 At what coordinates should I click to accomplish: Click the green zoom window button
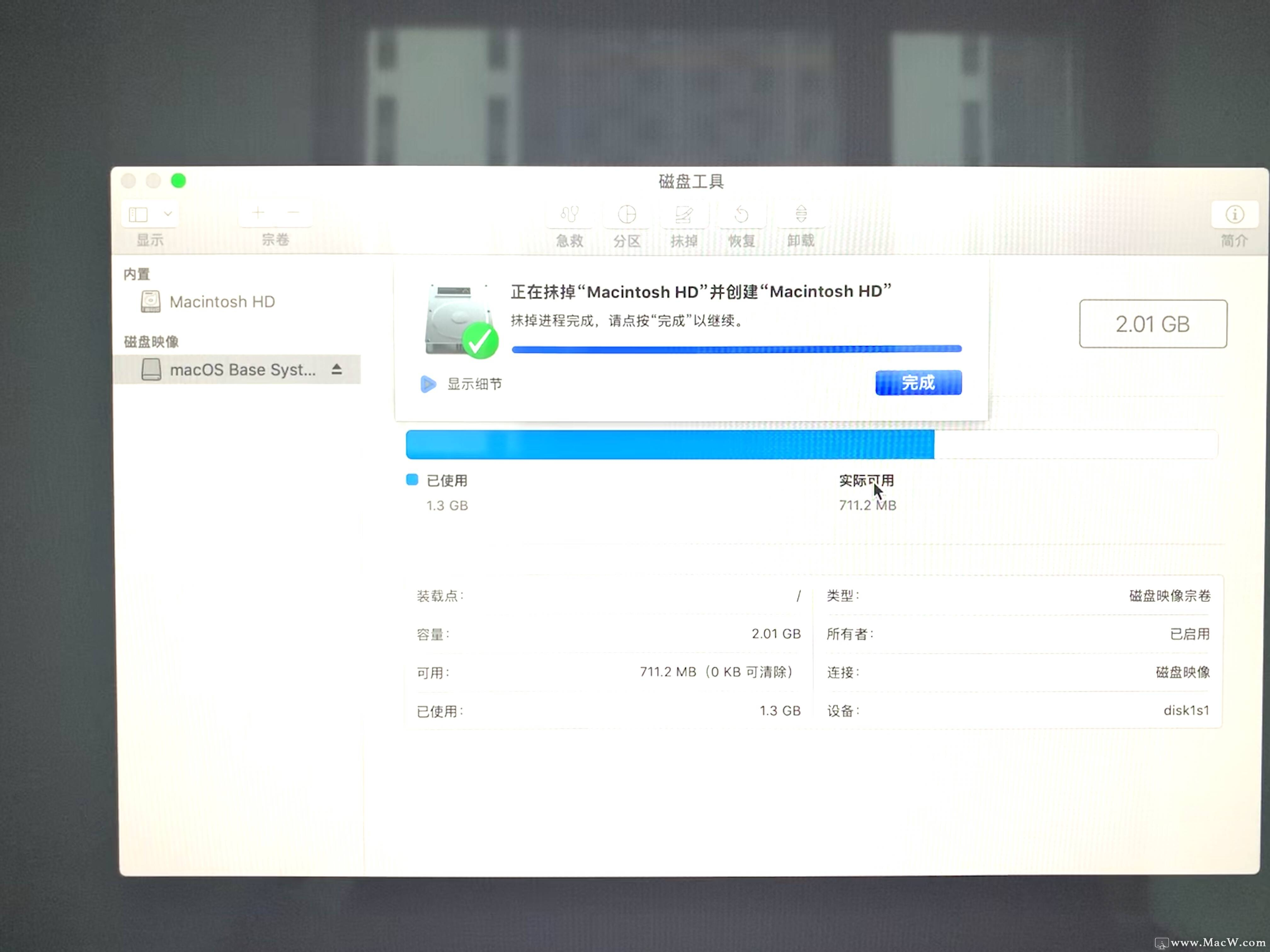pos(179,181)
